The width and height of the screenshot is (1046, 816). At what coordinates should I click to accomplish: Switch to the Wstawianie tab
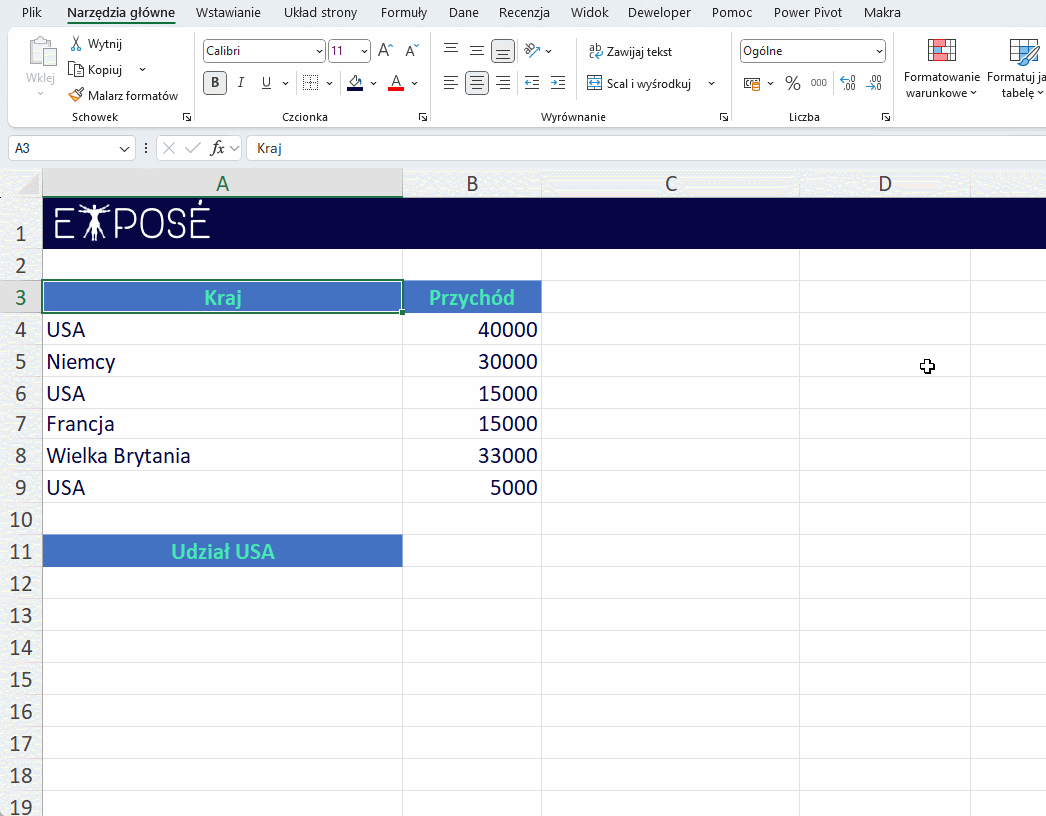point(228,12)
